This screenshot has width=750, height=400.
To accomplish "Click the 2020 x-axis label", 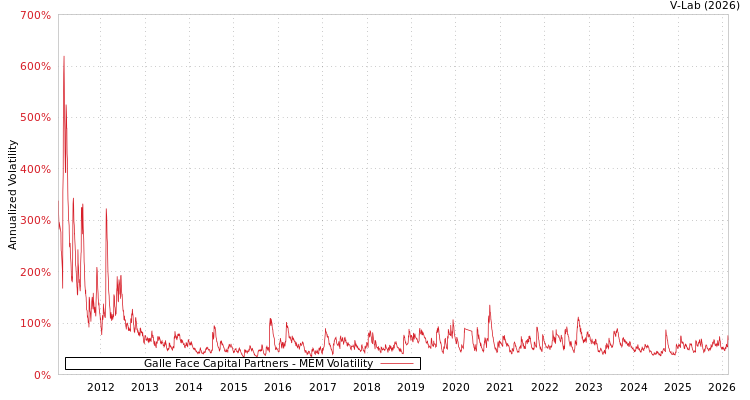I will [x=456, y=387].
